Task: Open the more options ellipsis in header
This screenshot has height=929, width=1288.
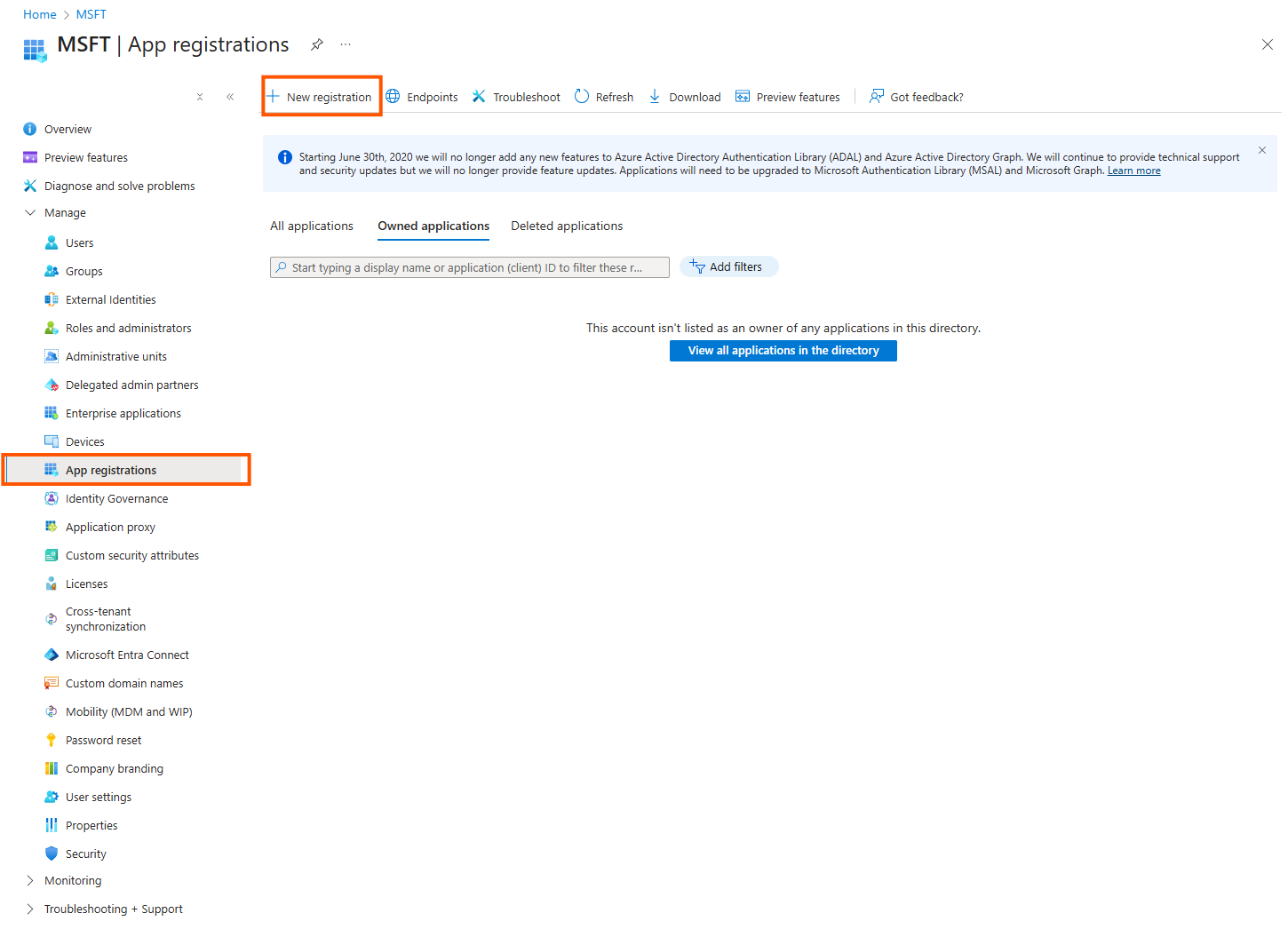Action: [346, 44]
